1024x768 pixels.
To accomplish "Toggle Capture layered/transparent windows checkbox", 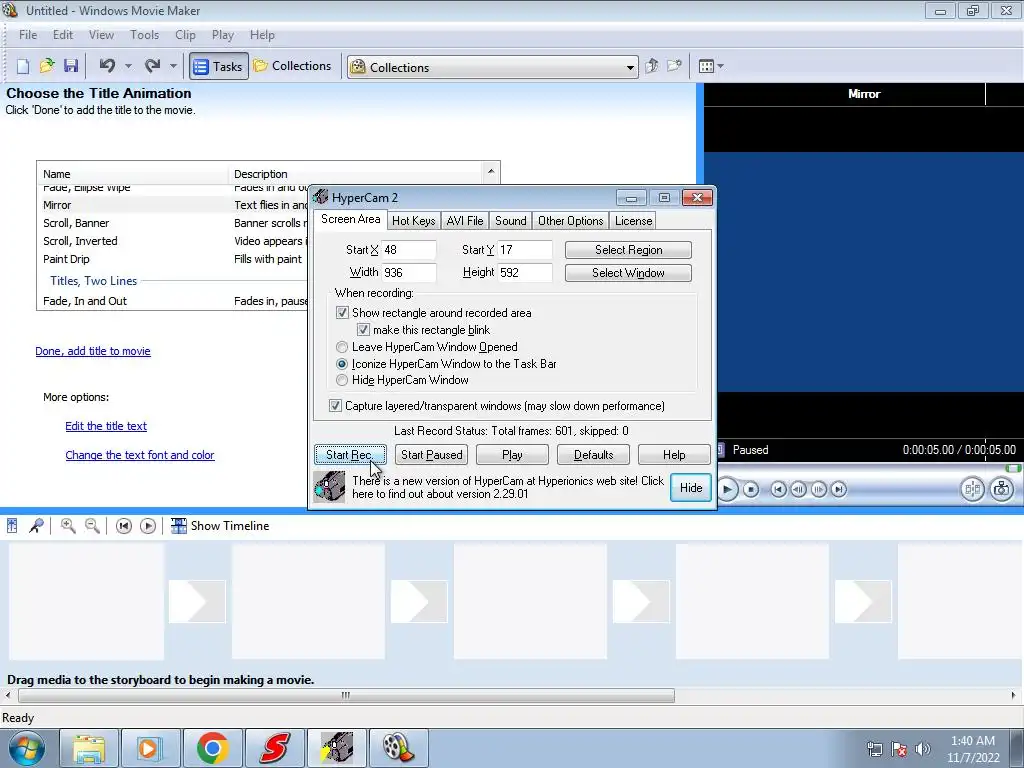I will coord(335,406).
